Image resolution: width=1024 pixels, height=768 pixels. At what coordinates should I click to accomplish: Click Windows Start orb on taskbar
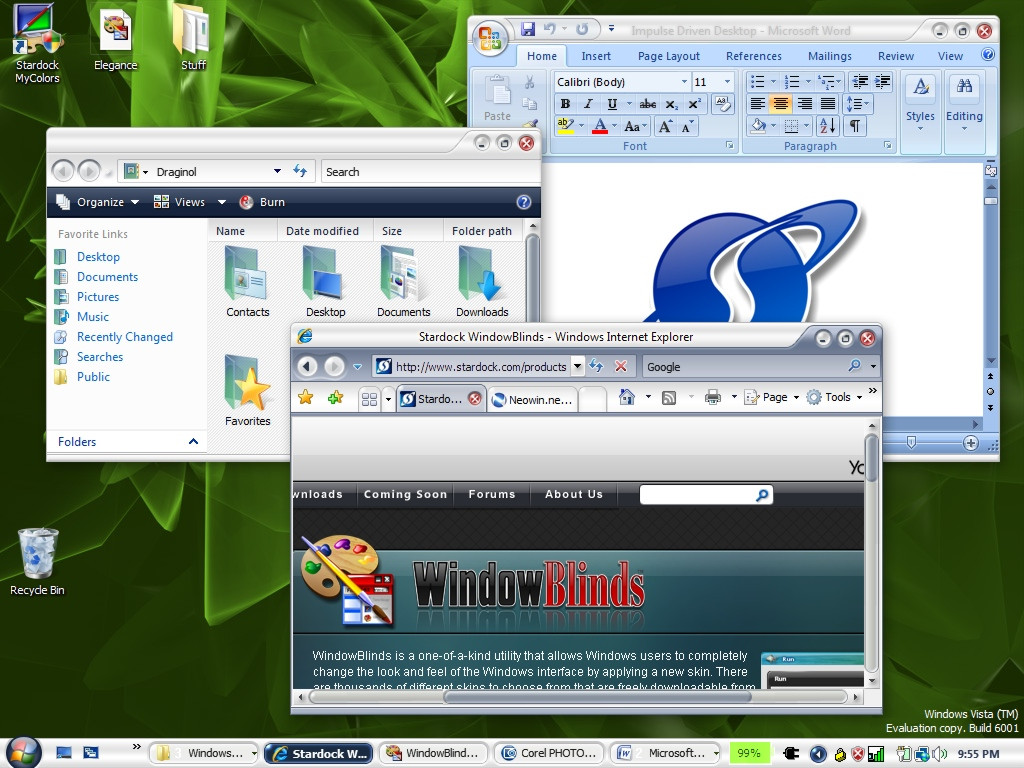coord(24,752)
